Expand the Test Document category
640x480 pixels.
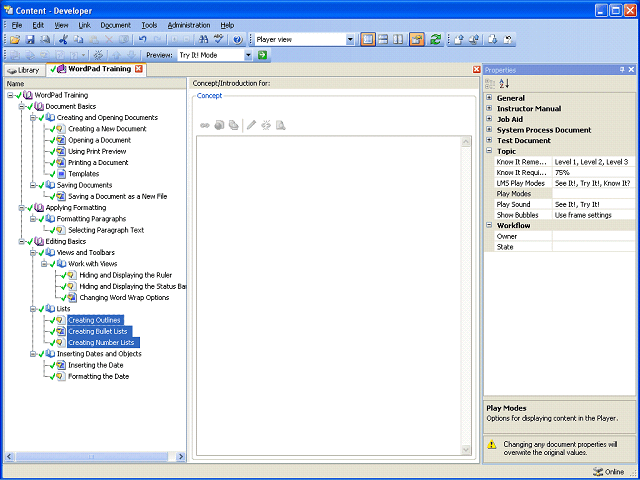click(x=489, y=140)
